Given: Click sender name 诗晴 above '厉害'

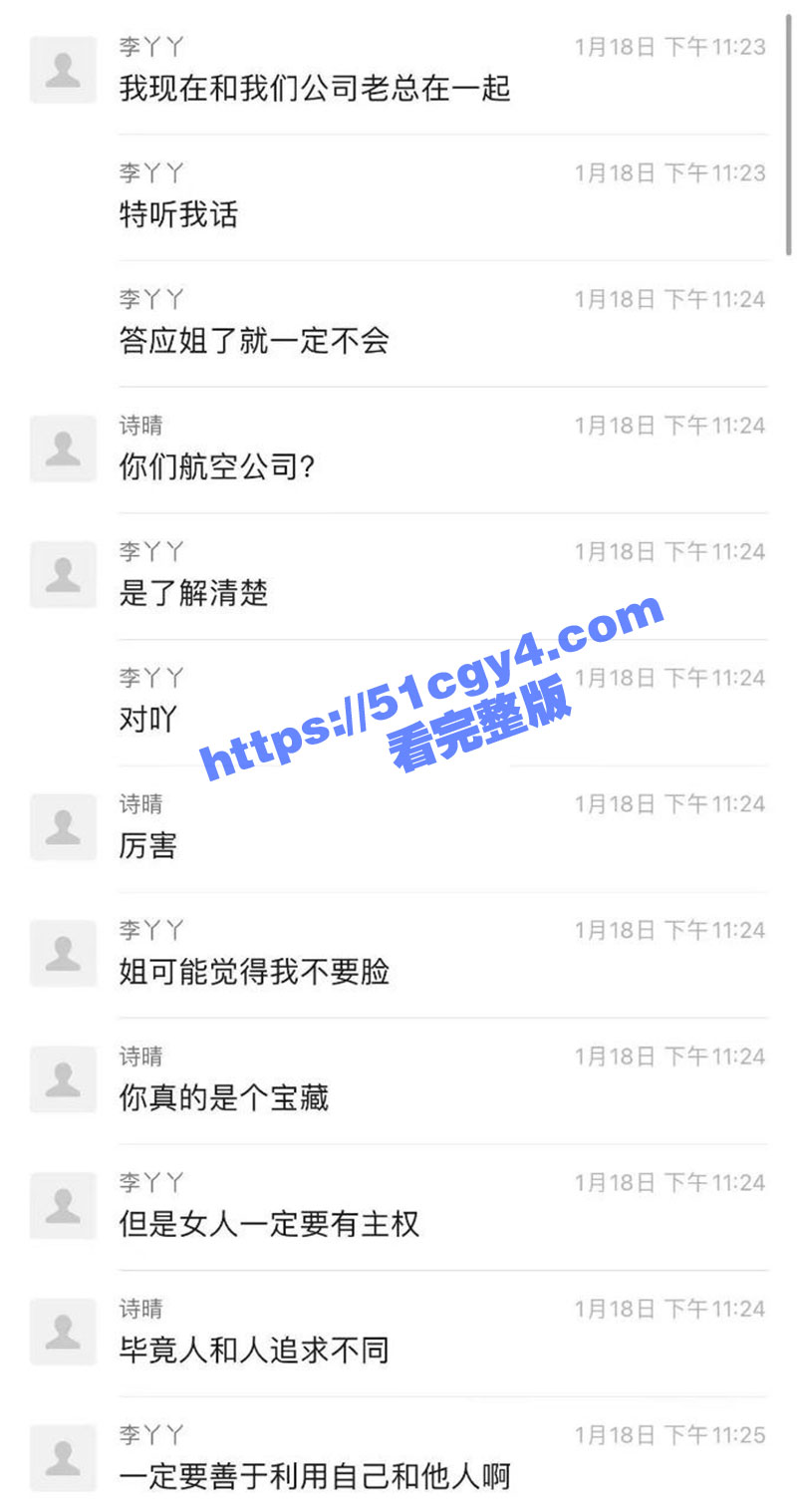Looking at the screenshot, I should (140, 803).
